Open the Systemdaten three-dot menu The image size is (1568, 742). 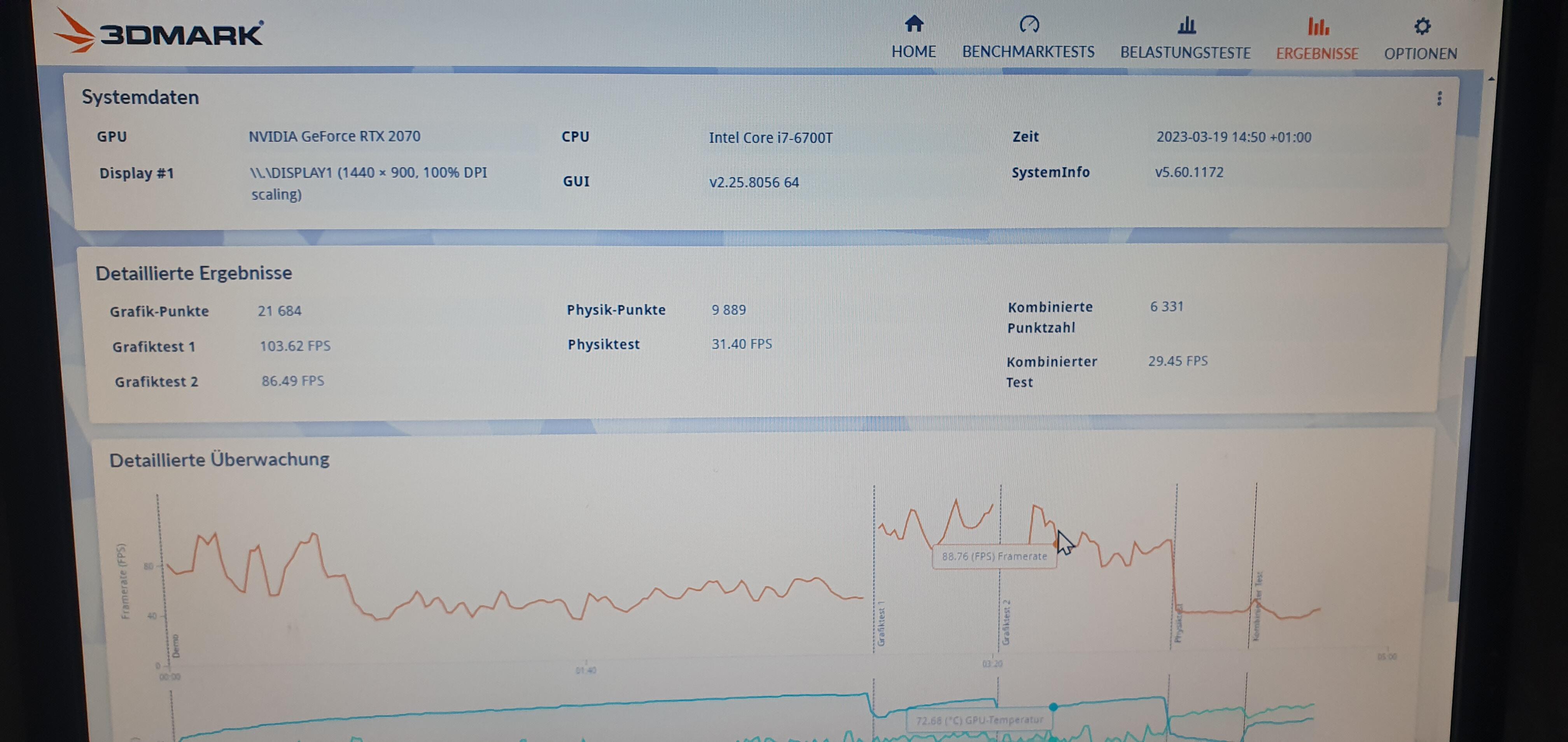point(1439,99)
